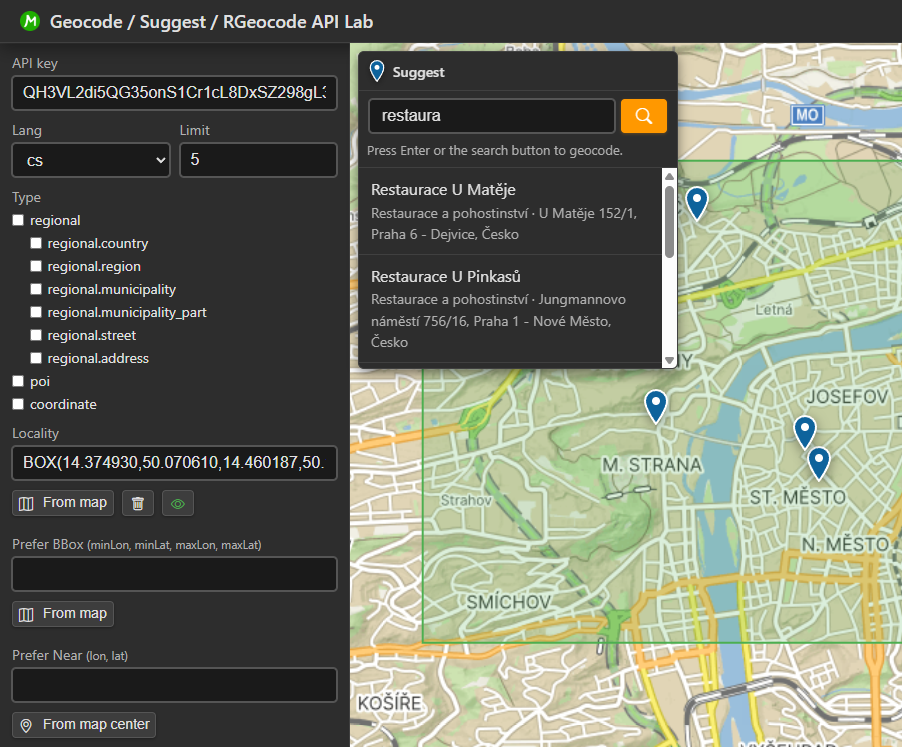Click the green M logo in header
The image size is (902, 747).
pos(30,21)
